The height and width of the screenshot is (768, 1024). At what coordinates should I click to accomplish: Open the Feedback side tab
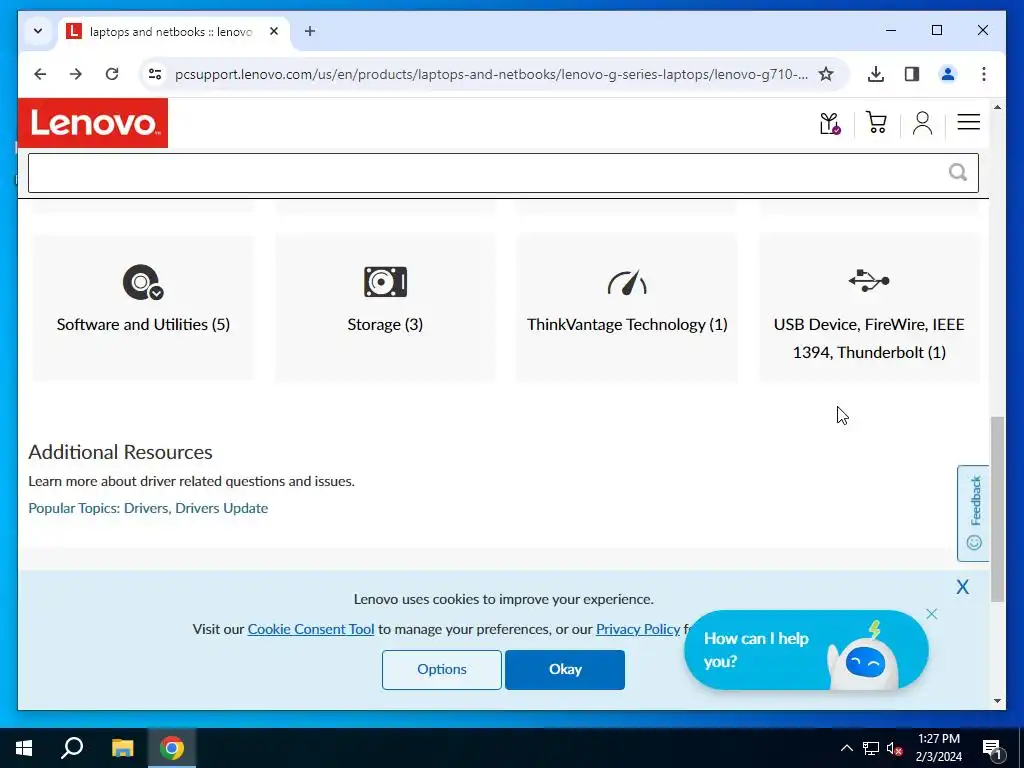click(x=973, y=513)
